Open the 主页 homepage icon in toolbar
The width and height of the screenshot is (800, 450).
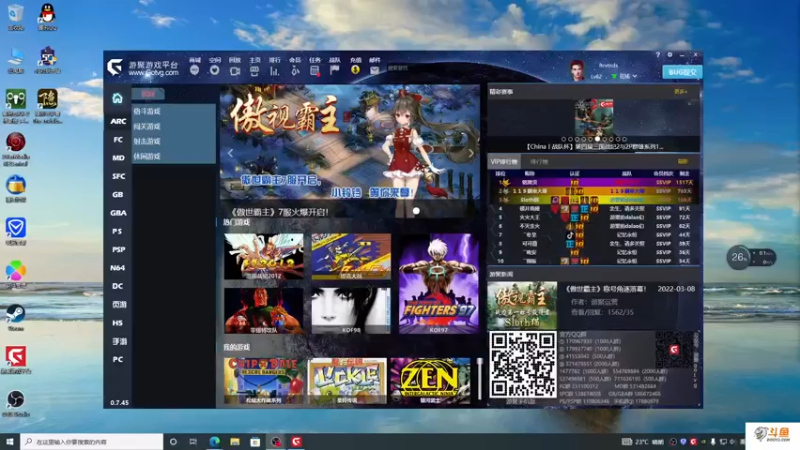click(x=254, y=71)
